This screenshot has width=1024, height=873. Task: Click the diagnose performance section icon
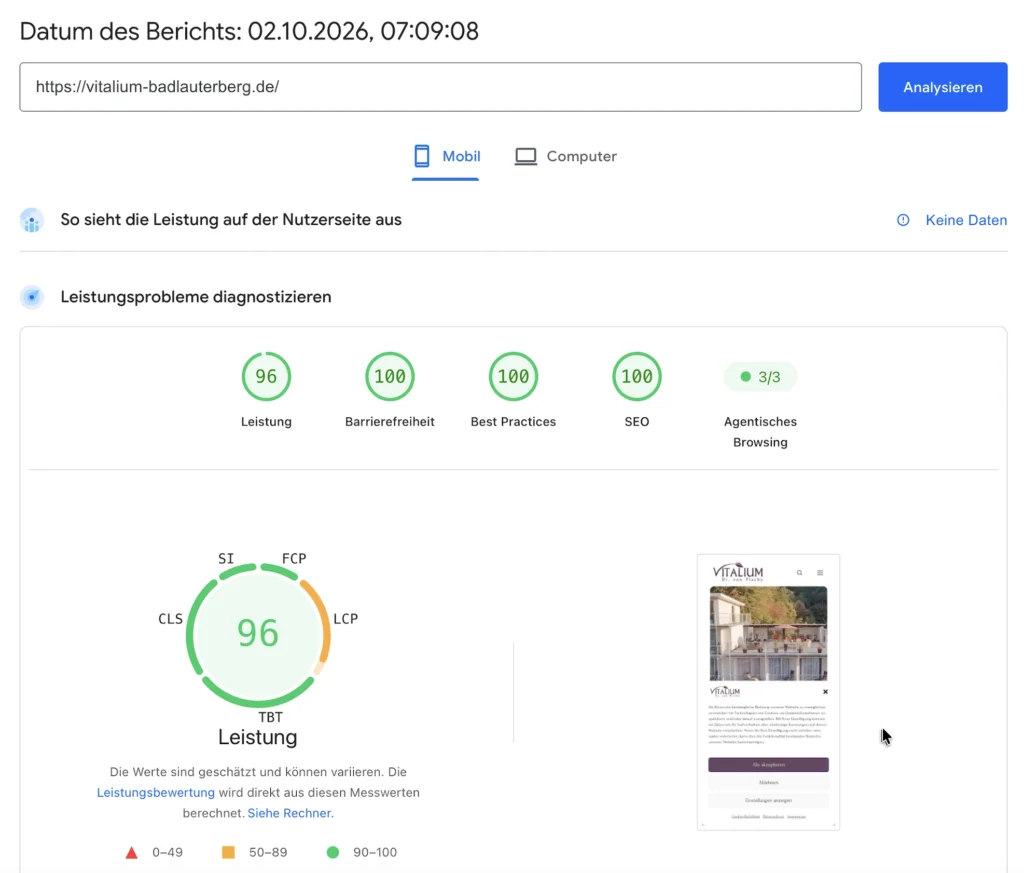pyautogui.click(x=31, y=297)
